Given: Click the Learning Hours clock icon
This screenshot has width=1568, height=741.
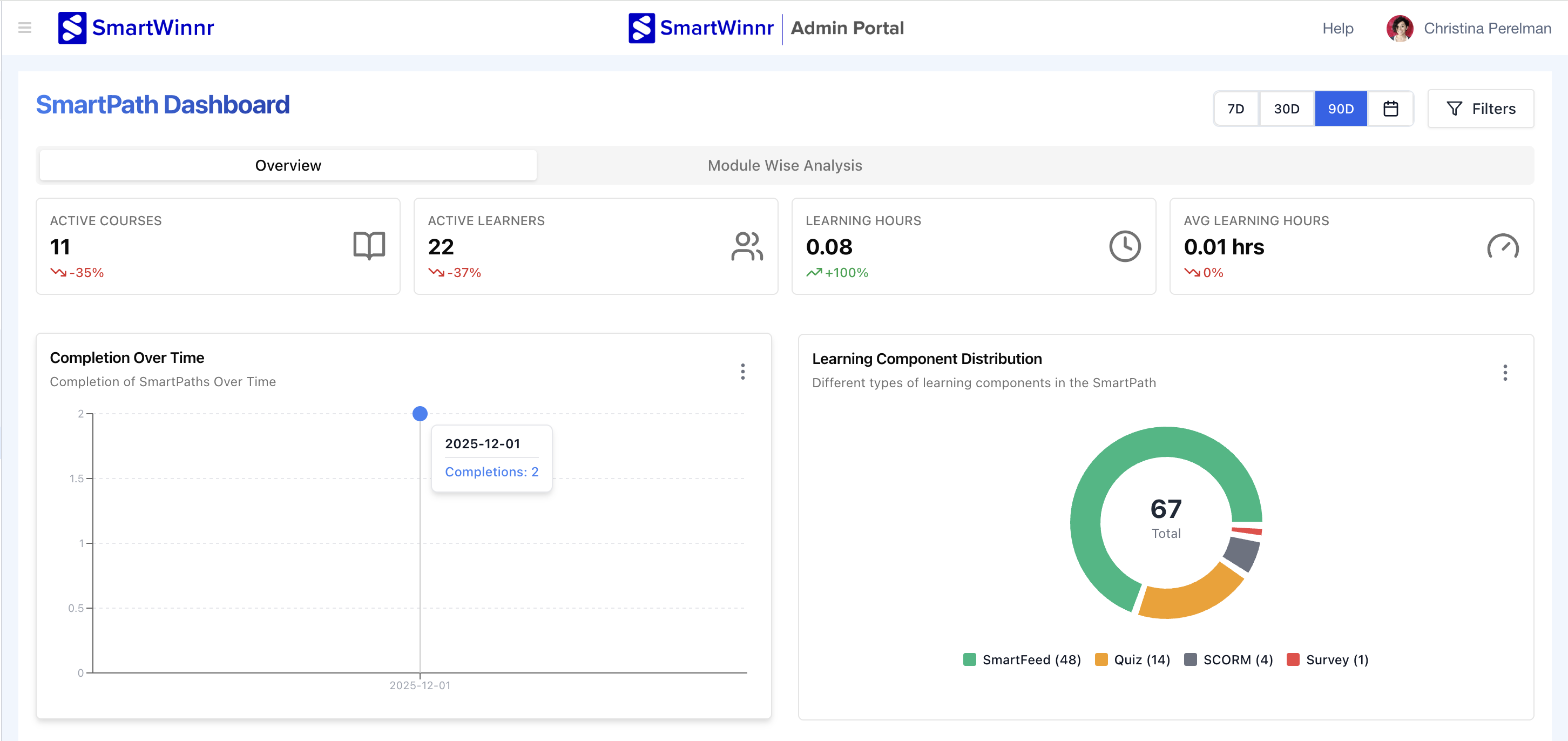Looking at the screenshot, I should point(1124,246).
